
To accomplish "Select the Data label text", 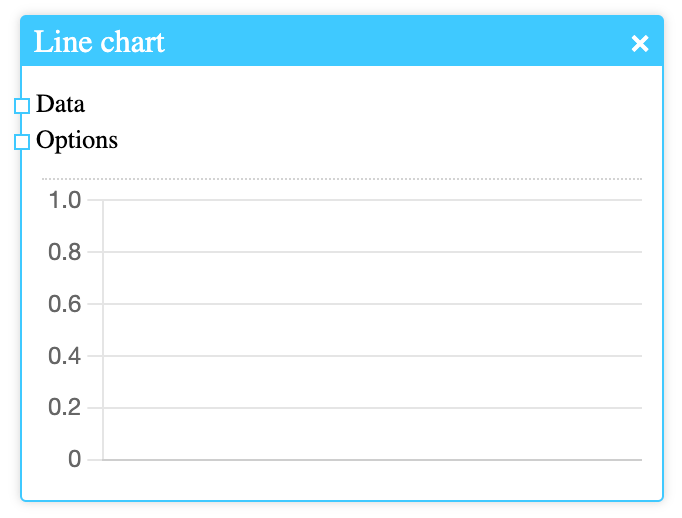I will coord(60,104).
